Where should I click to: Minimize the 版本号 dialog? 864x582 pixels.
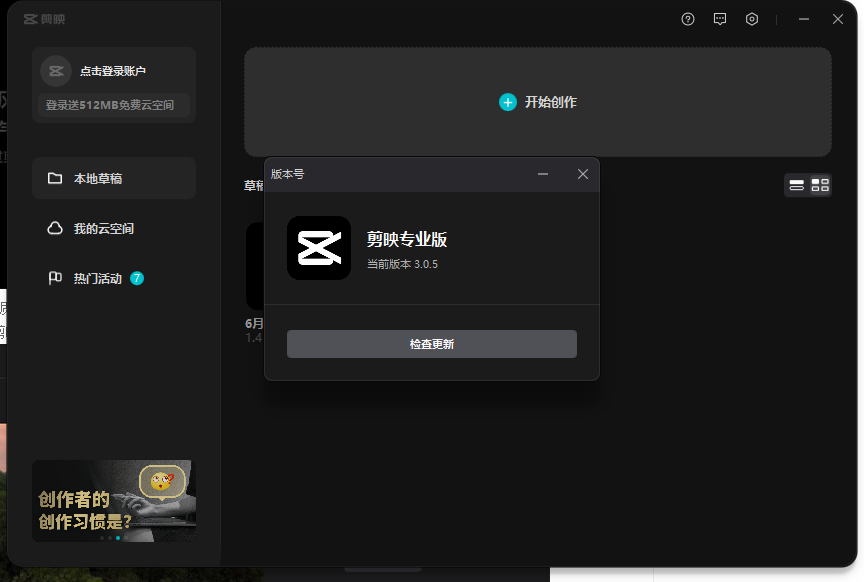543,174
